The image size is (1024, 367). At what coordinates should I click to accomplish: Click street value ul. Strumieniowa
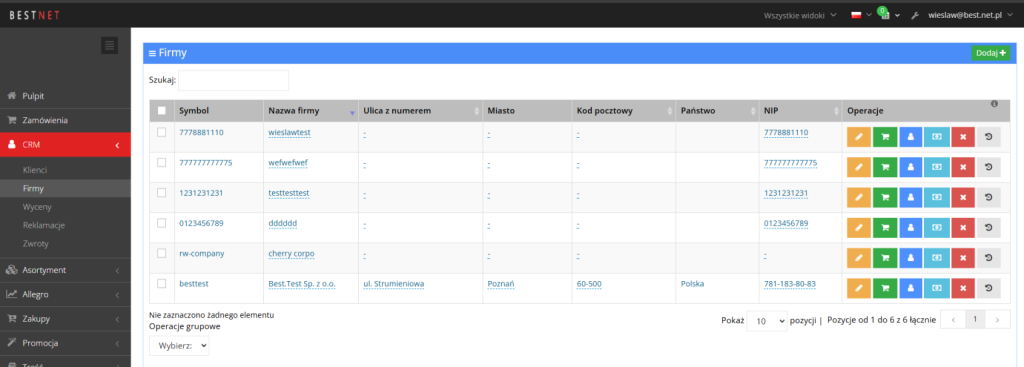[x=394, y=283]
